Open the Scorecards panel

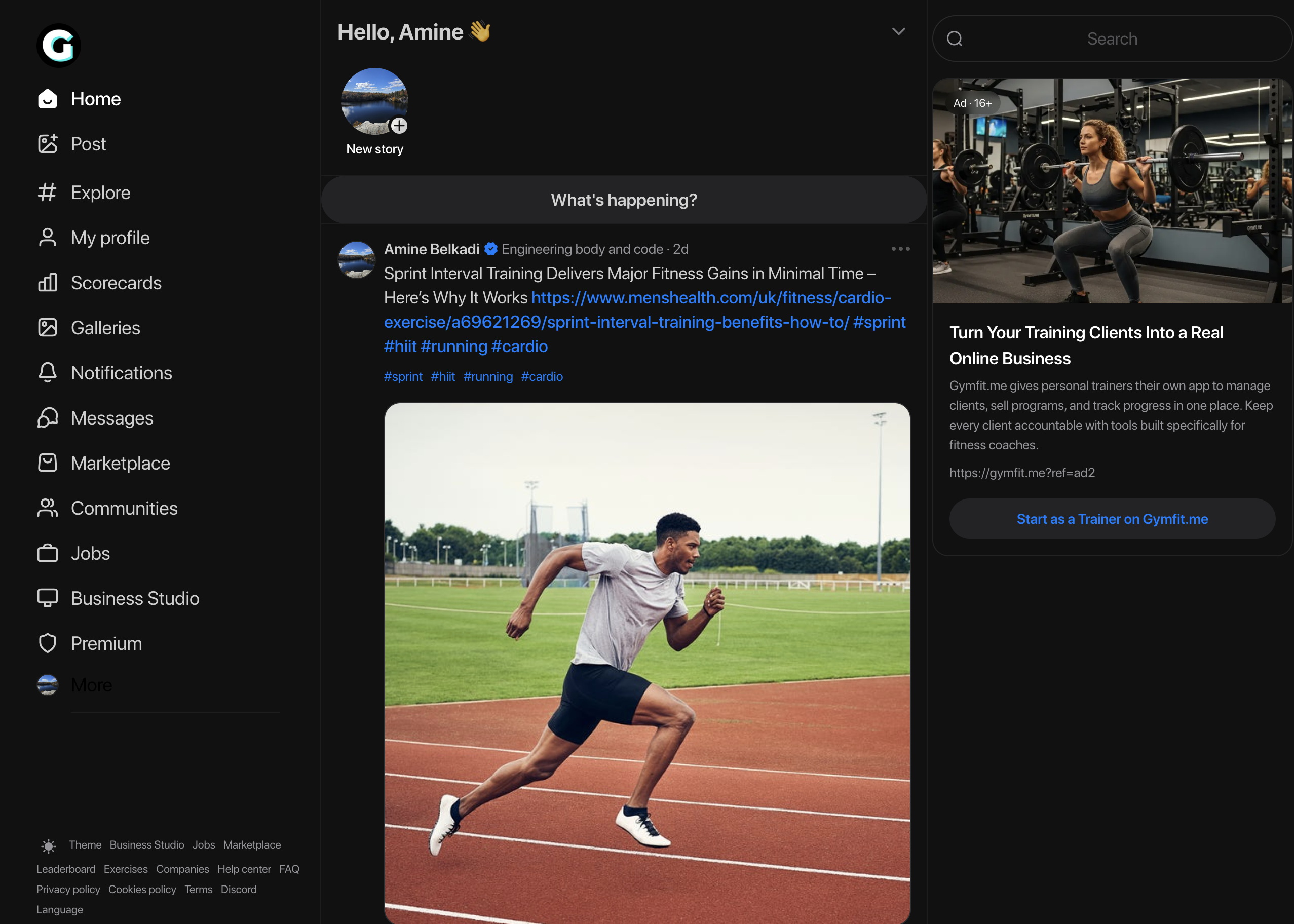pyautogui.click(x=116, y=283)
